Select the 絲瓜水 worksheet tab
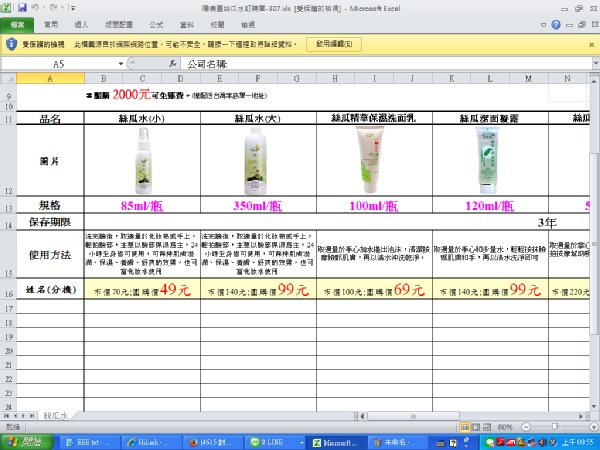The width and height of the screenshot is (600, 450). point(55,414)
